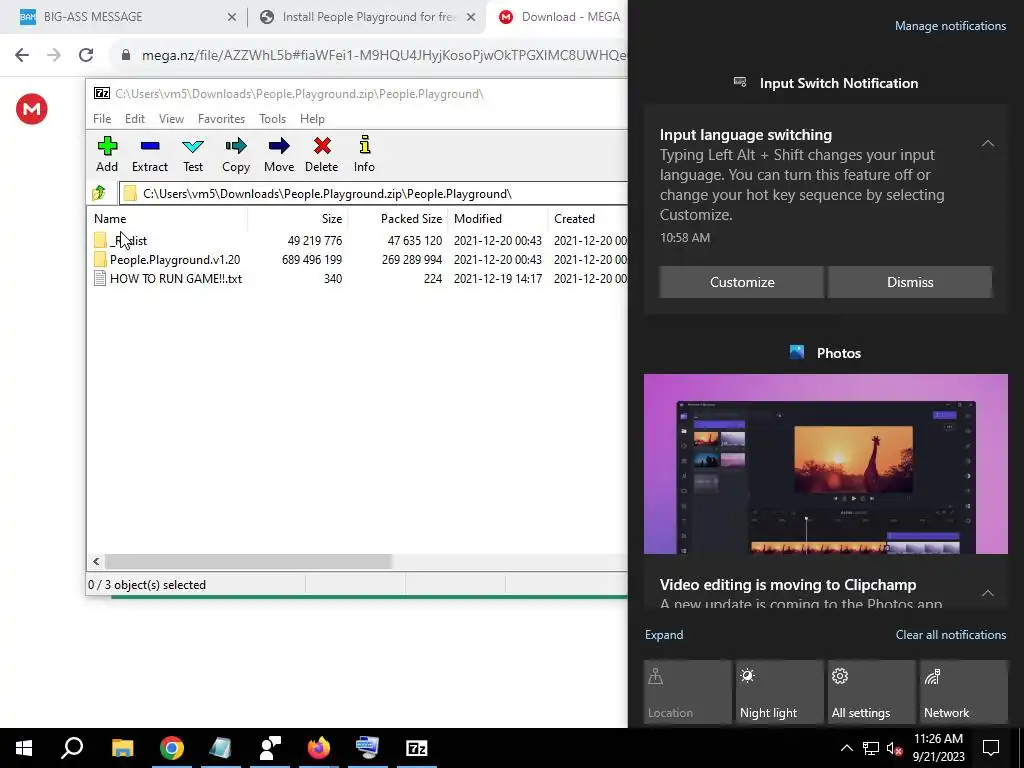1024x768 pixels.
Task: Open the Edit menu in 7-Zip
Action: (x=135, y=119)
